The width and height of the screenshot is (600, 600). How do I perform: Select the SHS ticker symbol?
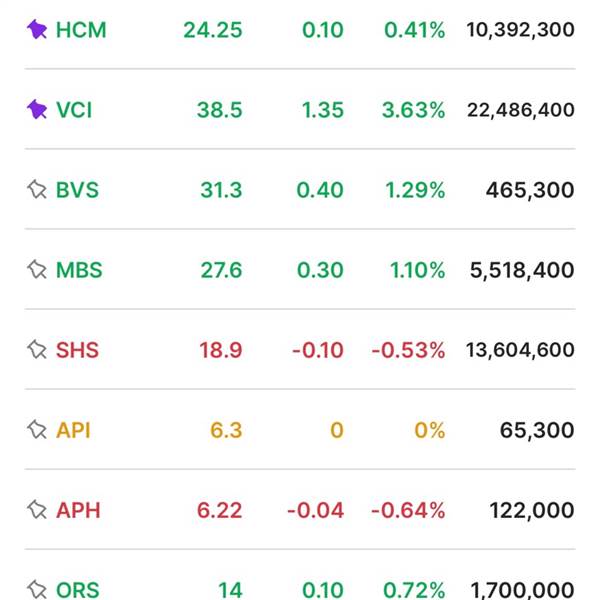[x=77, y=350]
